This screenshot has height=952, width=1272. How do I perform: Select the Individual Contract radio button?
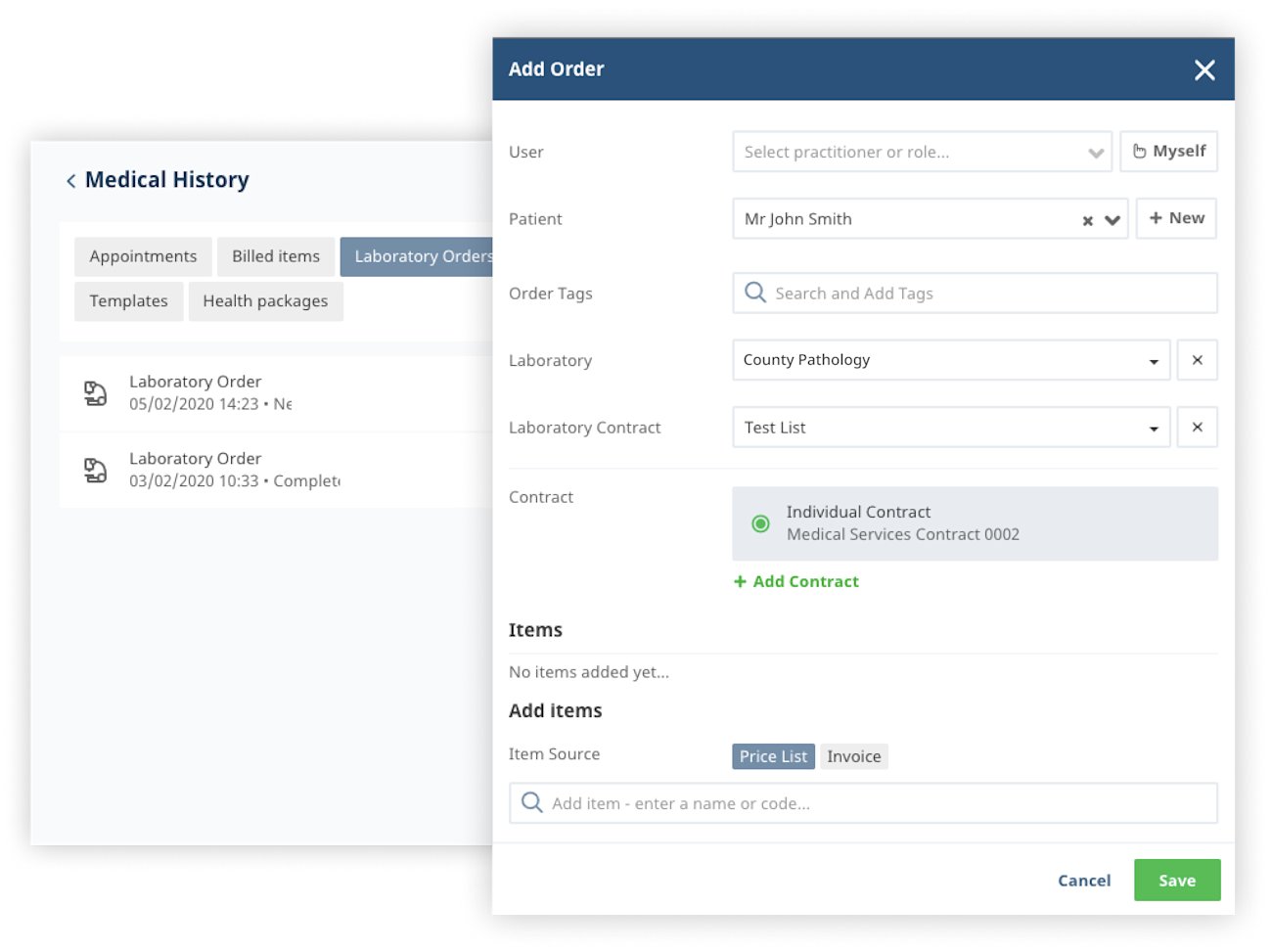[x=761, y=523]
